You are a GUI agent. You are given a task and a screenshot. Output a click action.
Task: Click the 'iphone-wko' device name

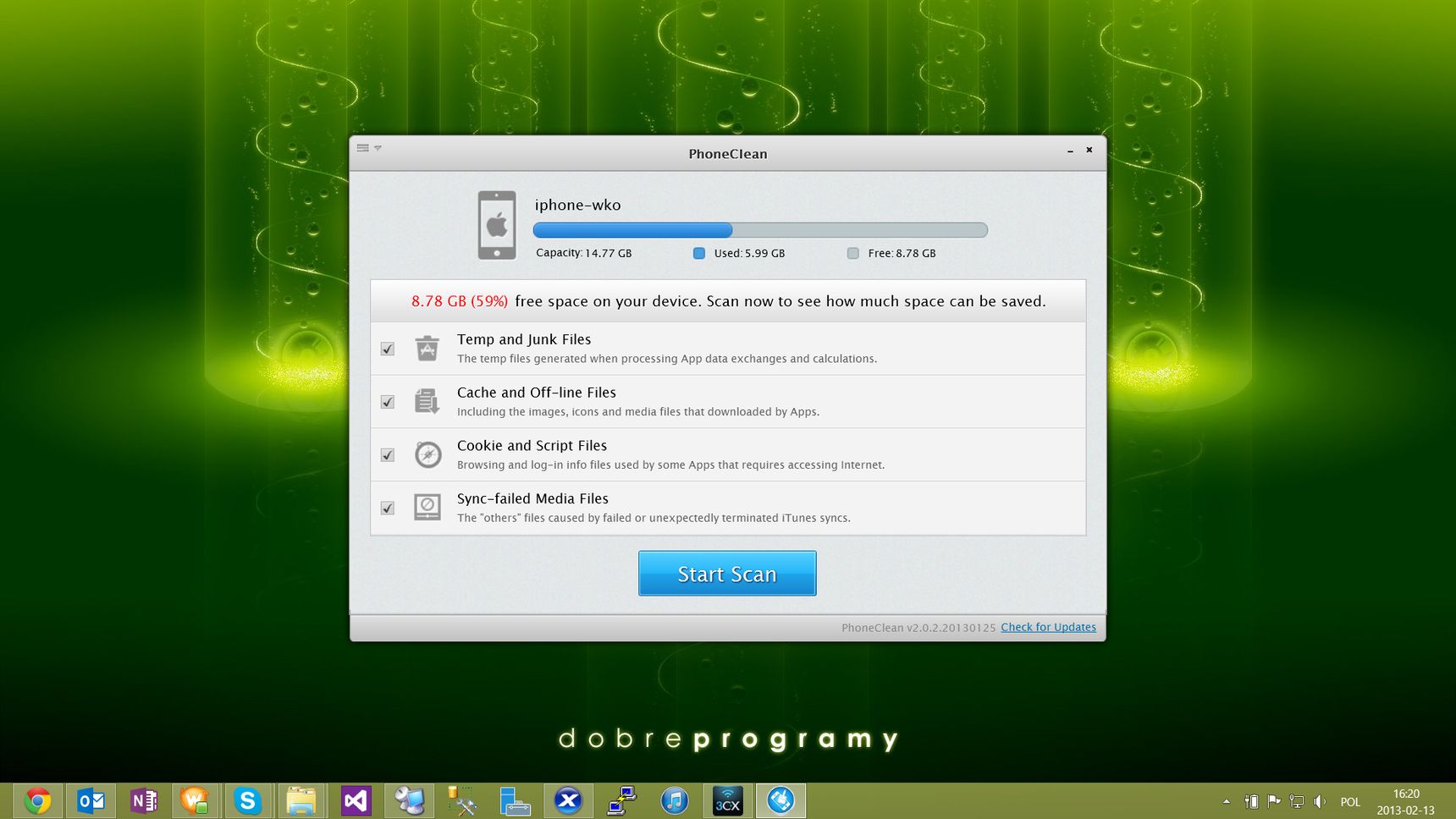click(x=577, y=205)
